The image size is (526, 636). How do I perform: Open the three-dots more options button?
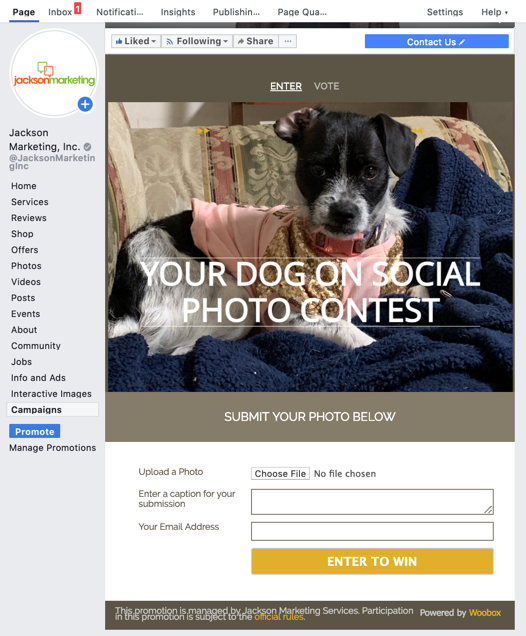(288, 41)
